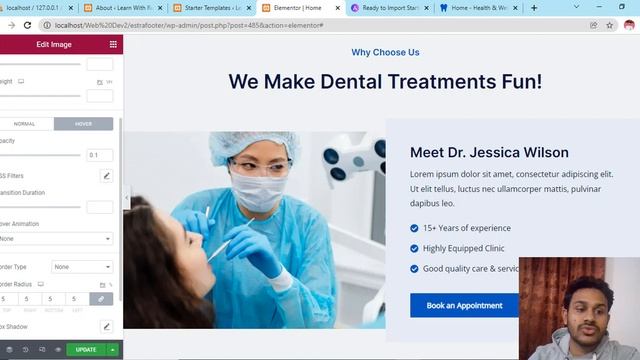This screenshot has width=640, height=360.
Task: Open Elementor navigator from bottom bar
Action: coord(9,350)
